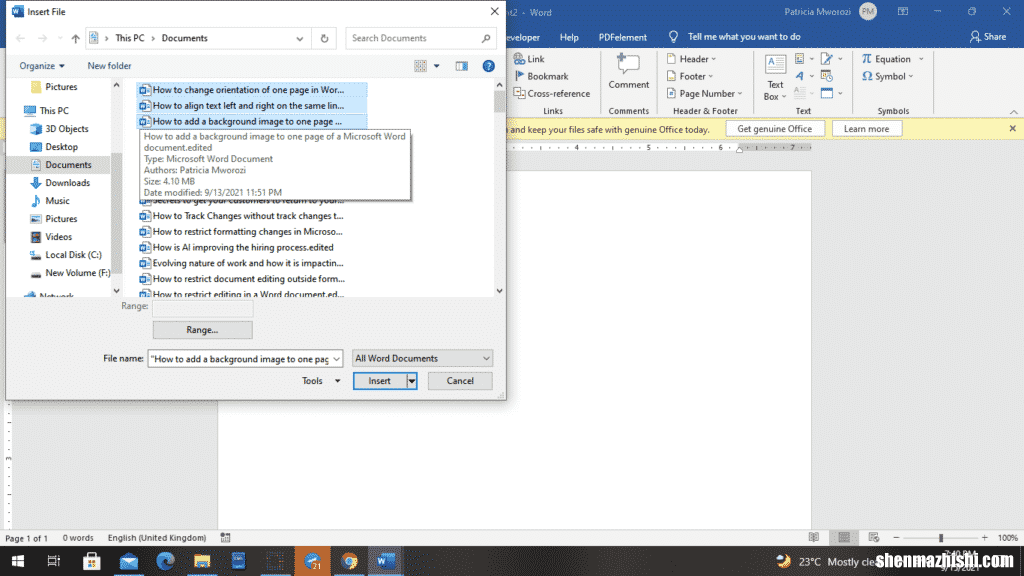The height and width of the screenshot is (576, 1024).
Task: Open the Insert button dropdown arrow
Action: (411, 381)
